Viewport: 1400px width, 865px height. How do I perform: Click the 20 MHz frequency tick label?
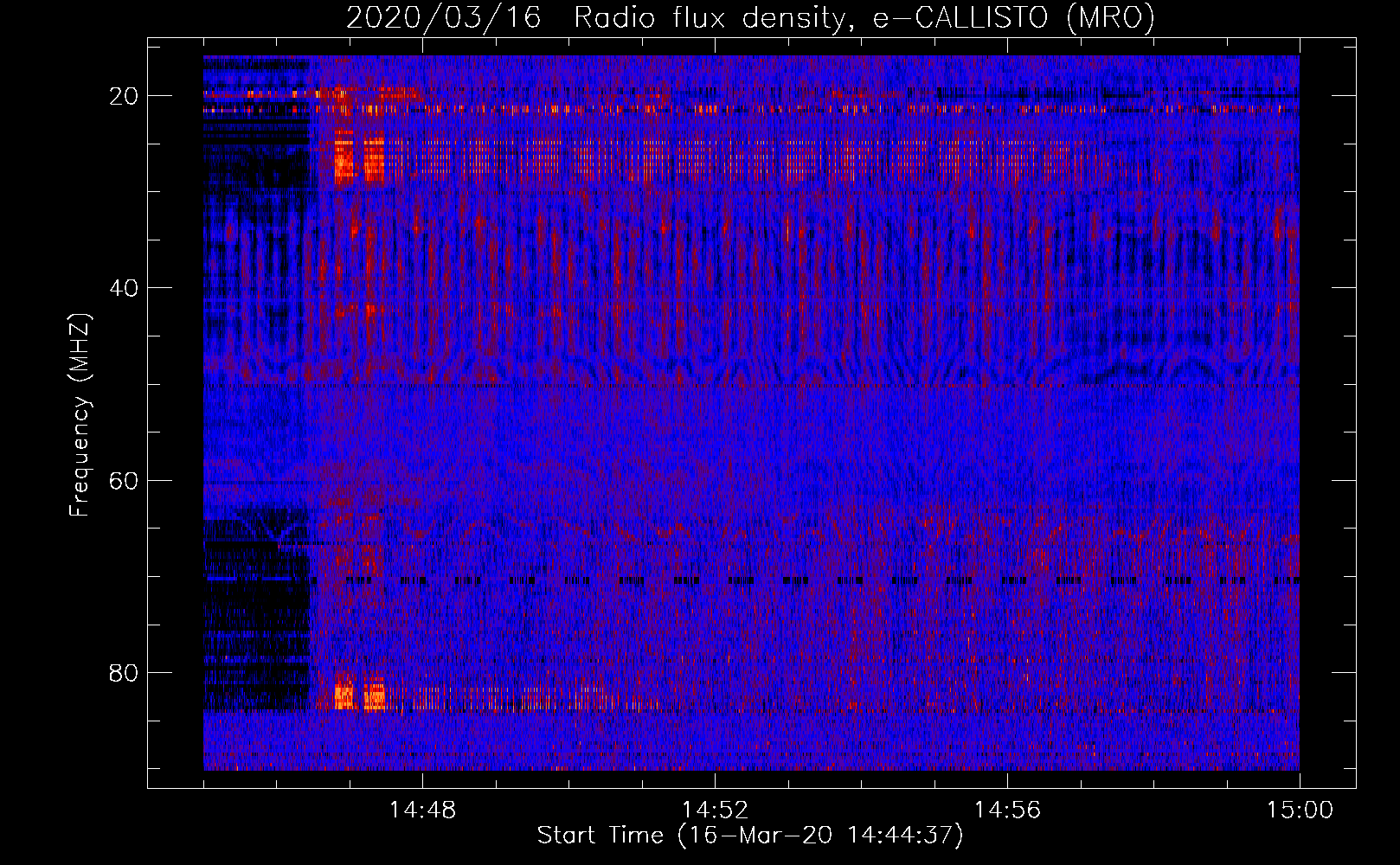[125, 96]
